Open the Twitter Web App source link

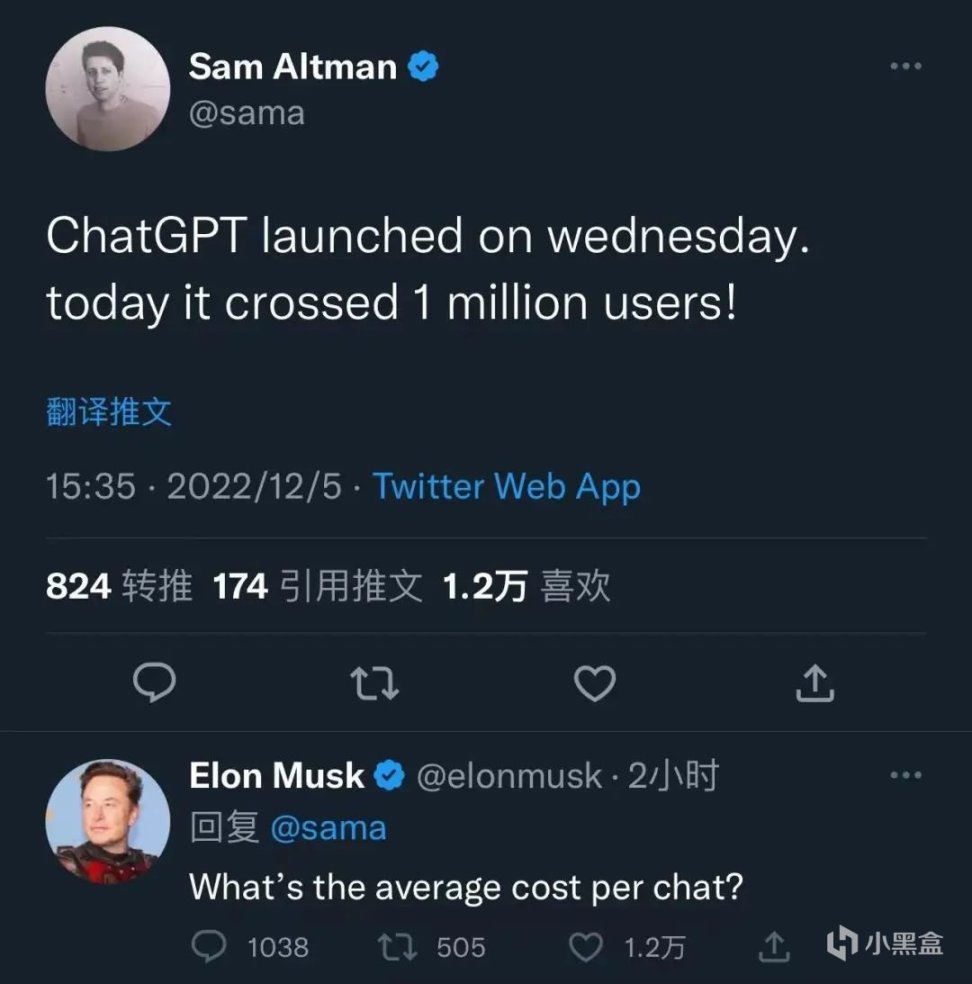click(507, 487)
